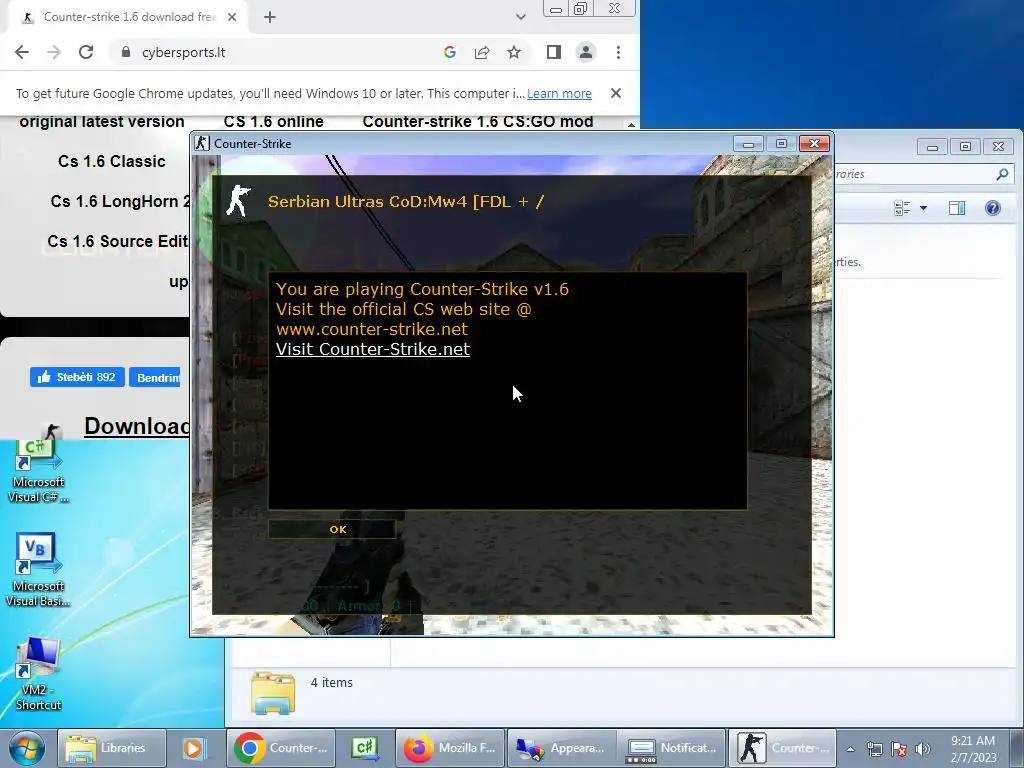Open Visual C# taskbar item
1024x768 pixels.
point(365,748)
